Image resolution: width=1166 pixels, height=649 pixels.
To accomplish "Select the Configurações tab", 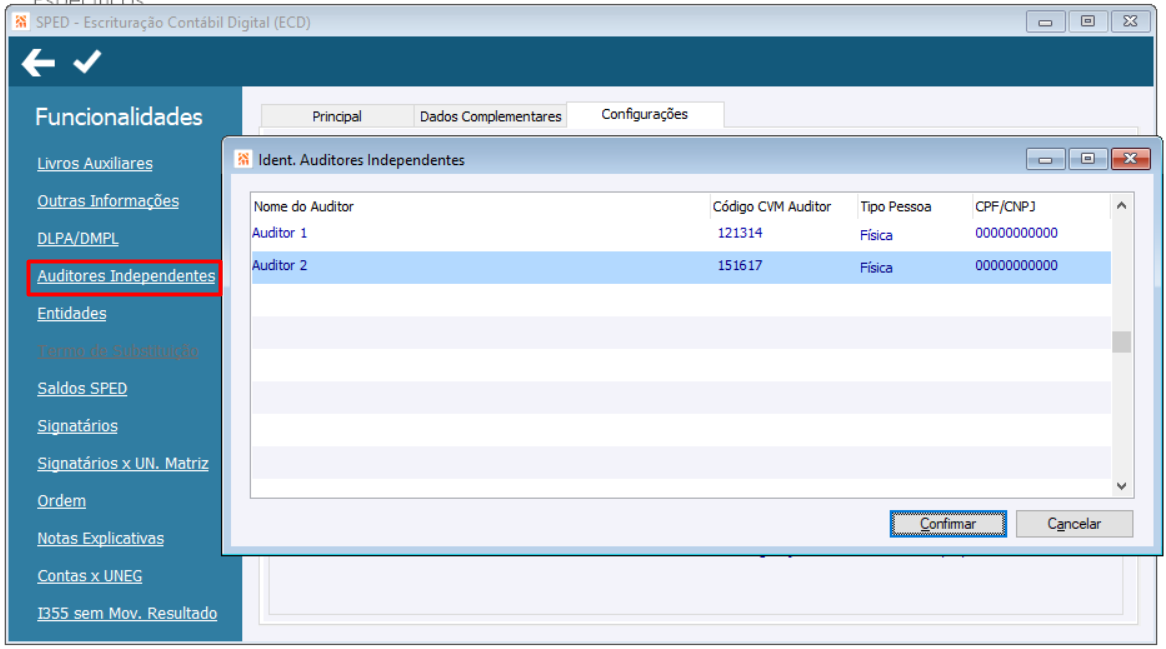I will click(645, 114).
